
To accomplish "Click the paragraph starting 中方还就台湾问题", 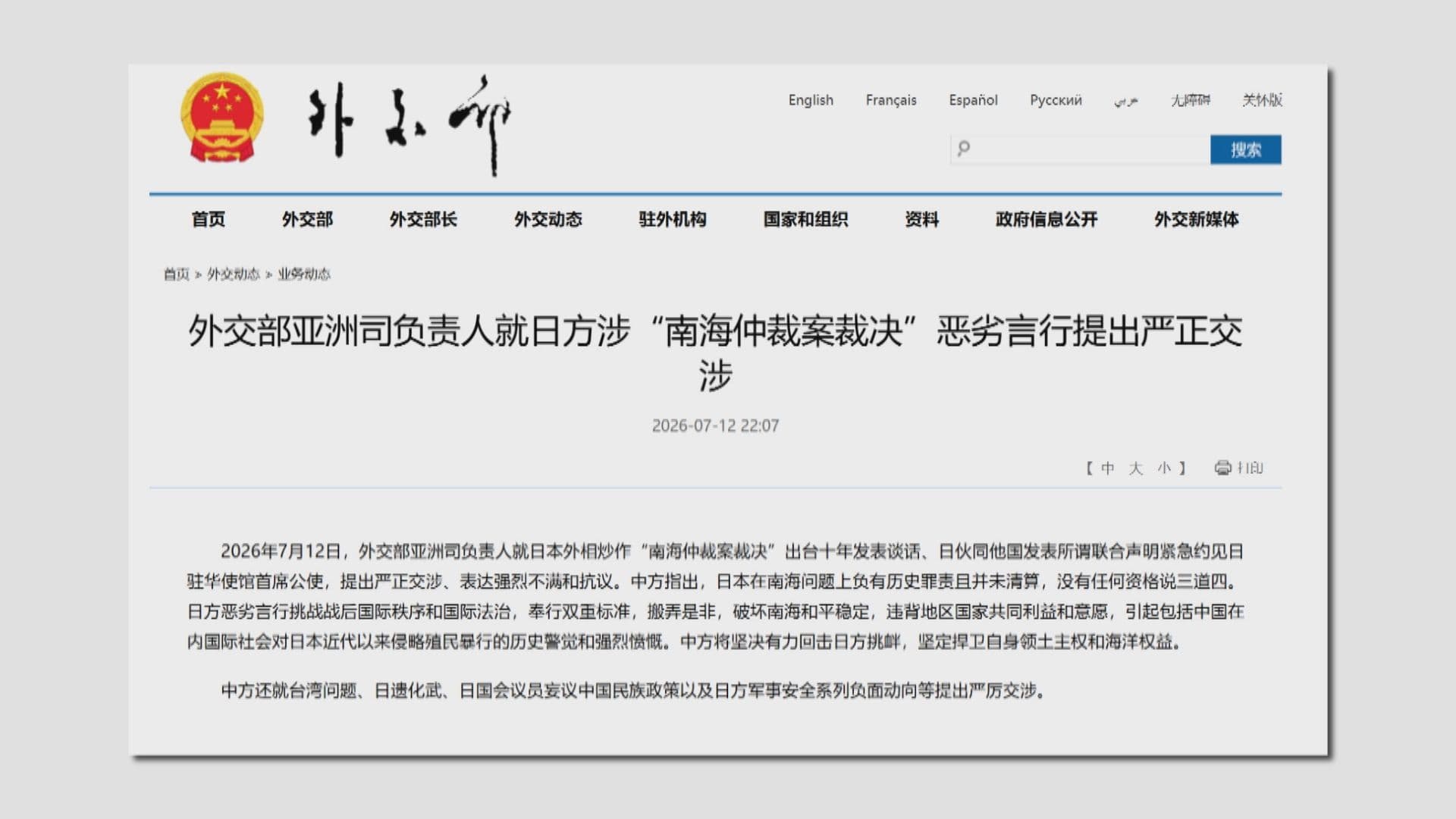I will [x=633, y=691].
